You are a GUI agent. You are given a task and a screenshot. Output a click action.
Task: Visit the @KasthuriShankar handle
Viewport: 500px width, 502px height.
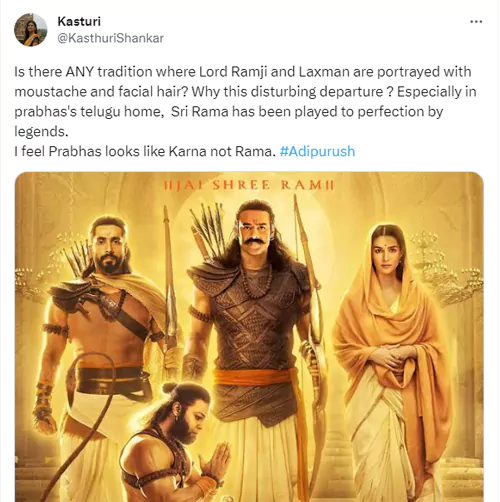point(110,38)
